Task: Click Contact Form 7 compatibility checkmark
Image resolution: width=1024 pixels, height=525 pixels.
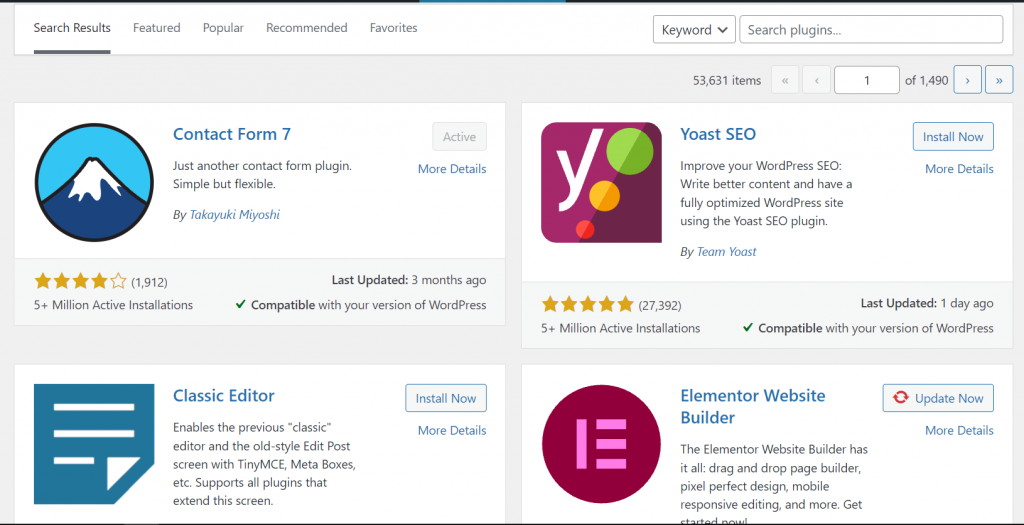Action: tap(240, 304)
